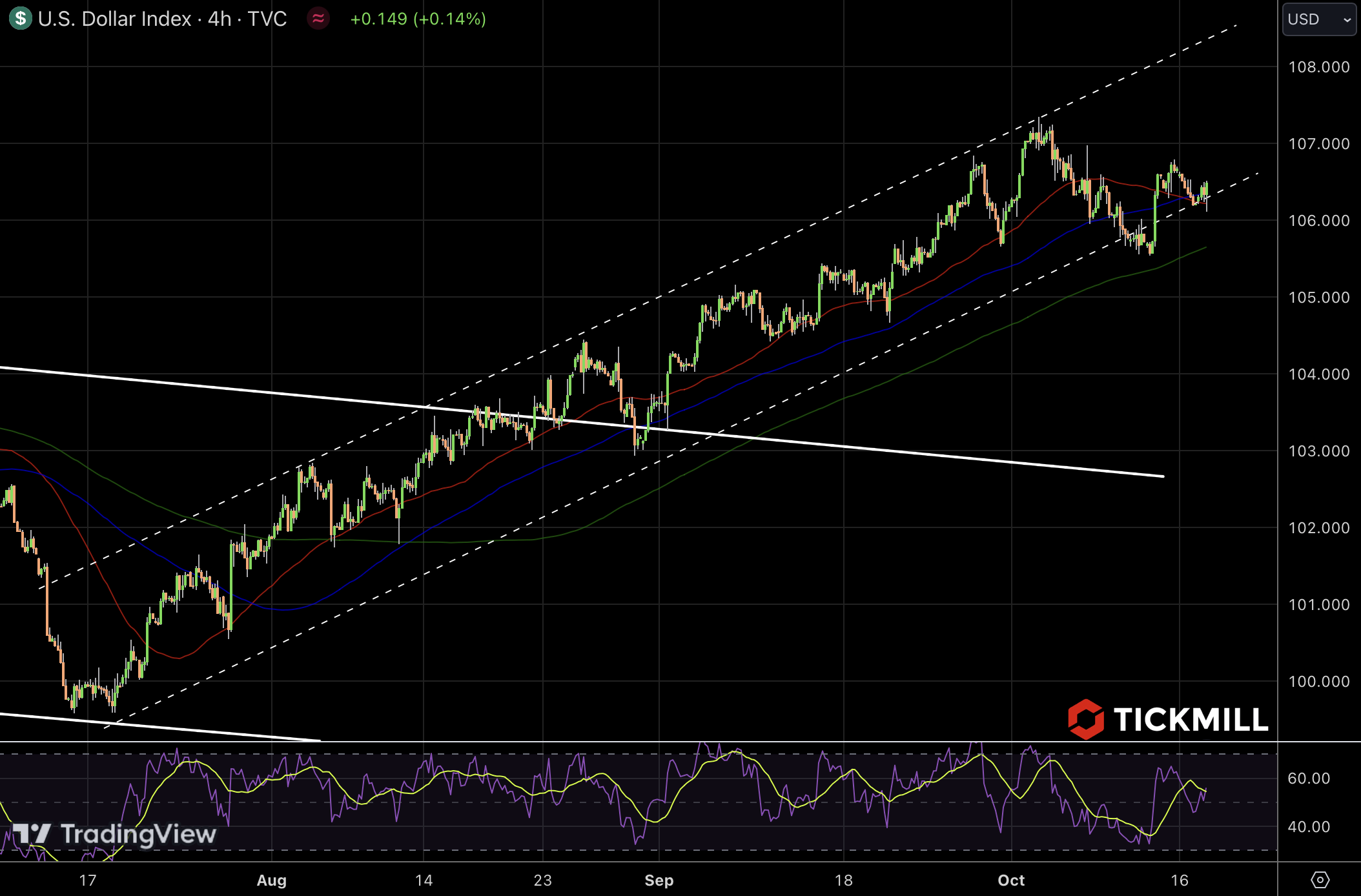1361x896 pixels.
Task: Click the 40.00 RSI scale label
Action: [1308, 827]
